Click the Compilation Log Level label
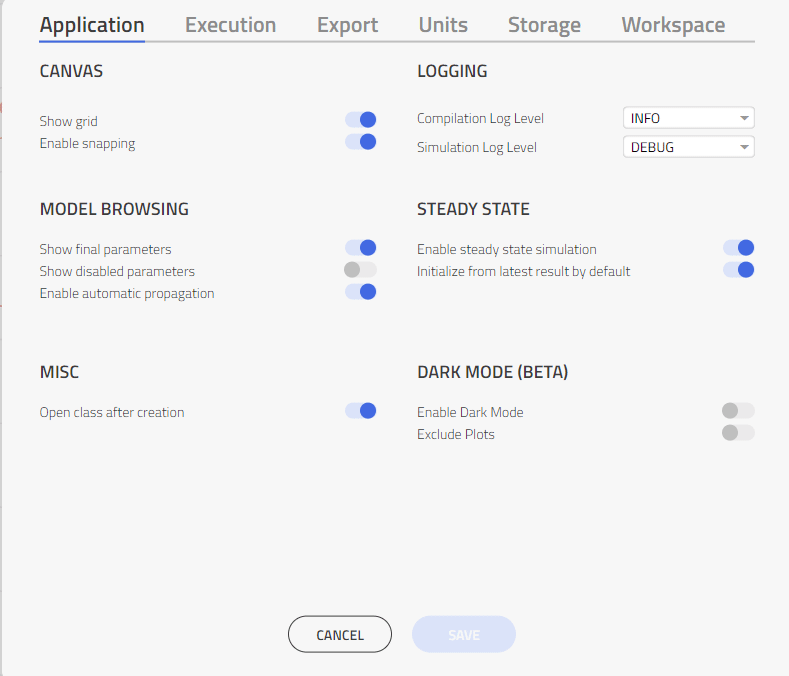Screen dimensions: 789x676 481,119
